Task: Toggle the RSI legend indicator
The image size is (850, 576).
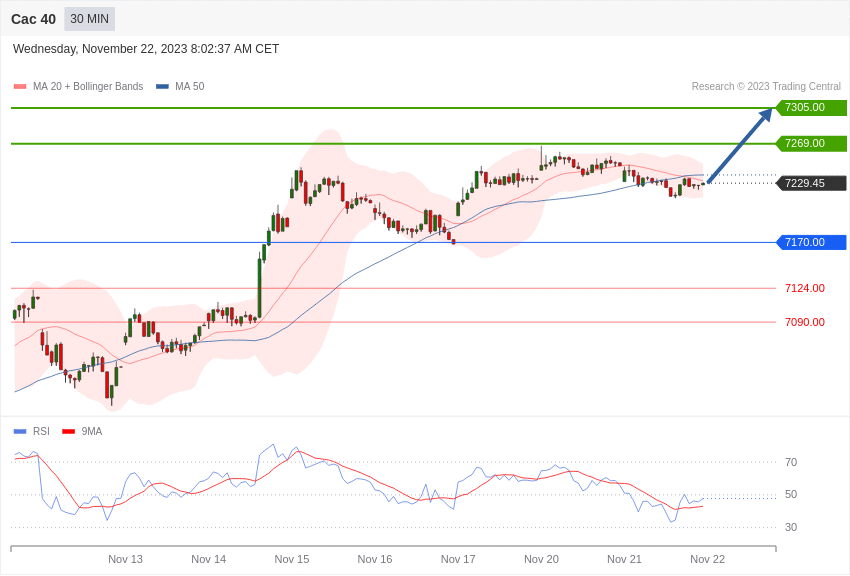Action: click(x=41, y=430)
